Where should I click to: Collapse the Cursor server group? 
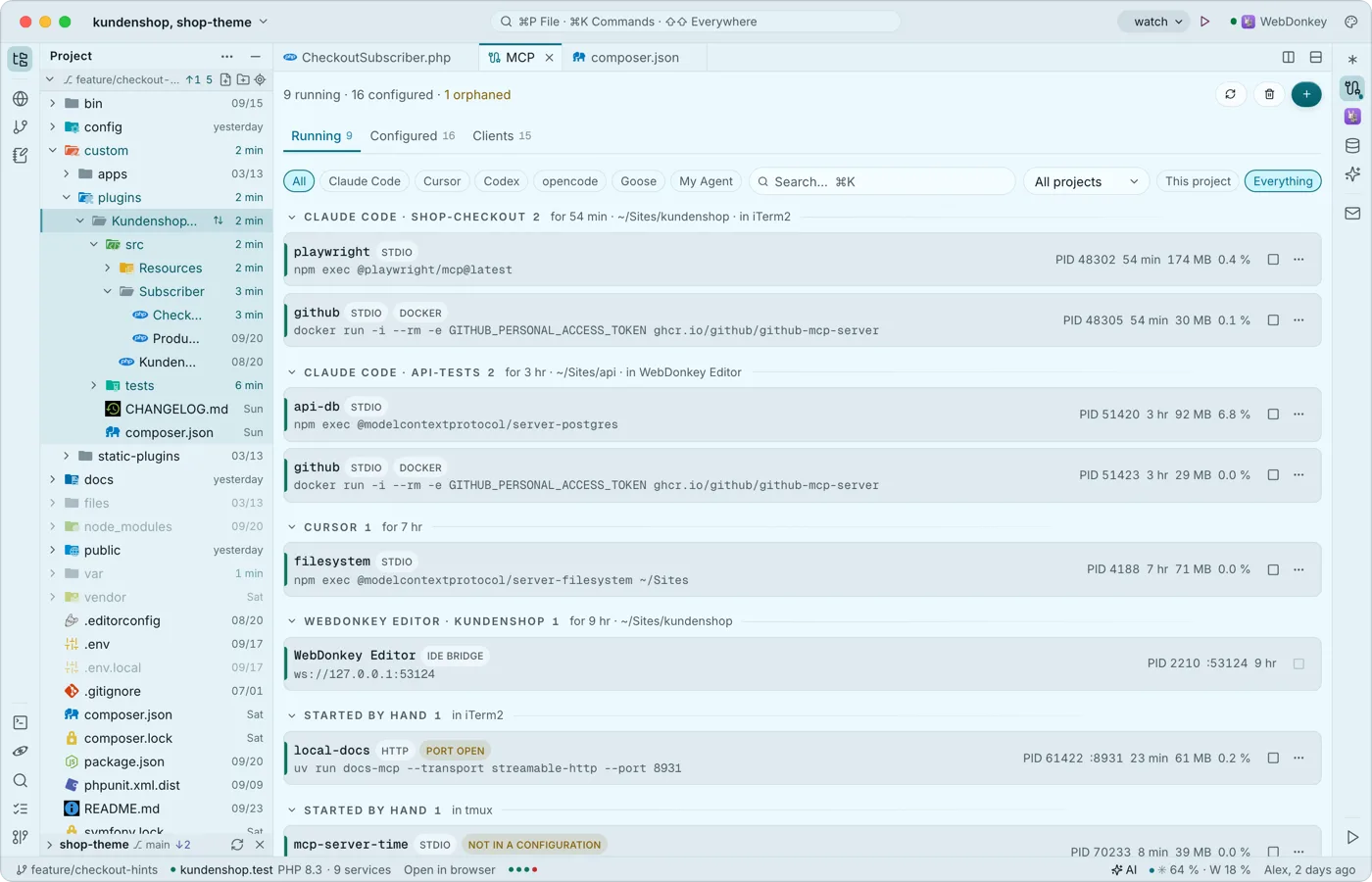(292, 527)
